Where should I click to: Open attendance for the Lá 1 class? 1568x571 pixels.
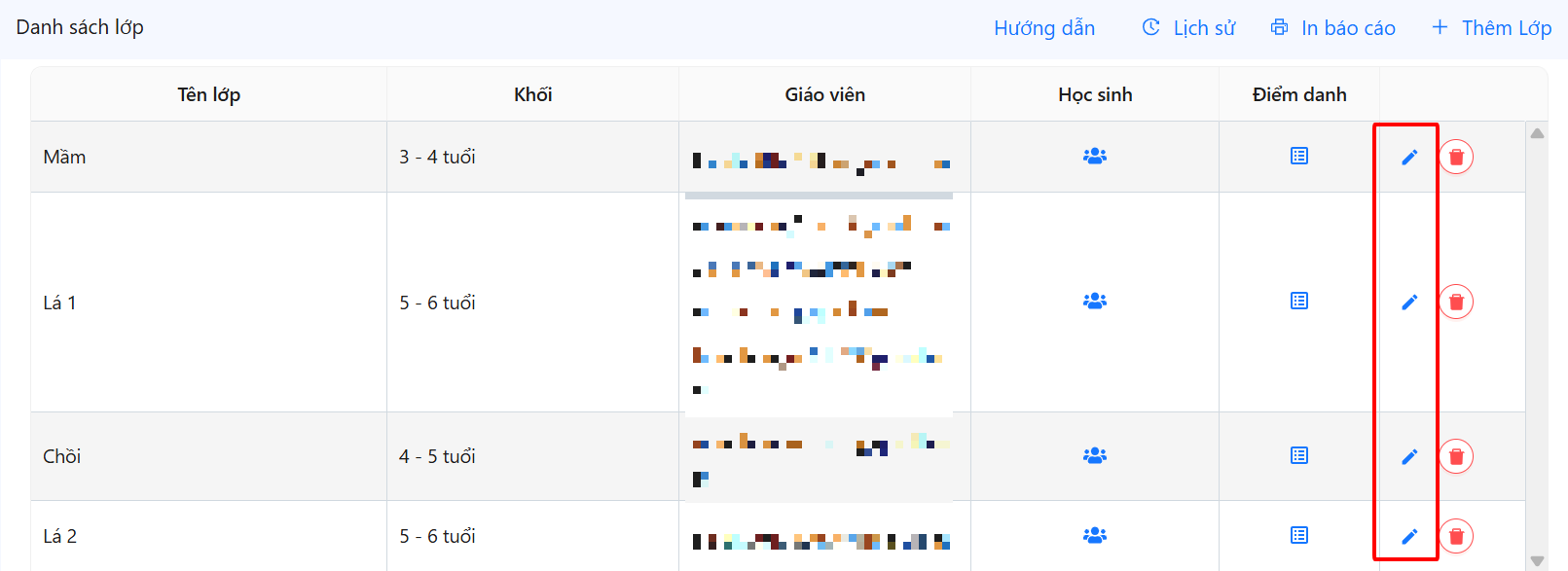tap(1299, 302)
